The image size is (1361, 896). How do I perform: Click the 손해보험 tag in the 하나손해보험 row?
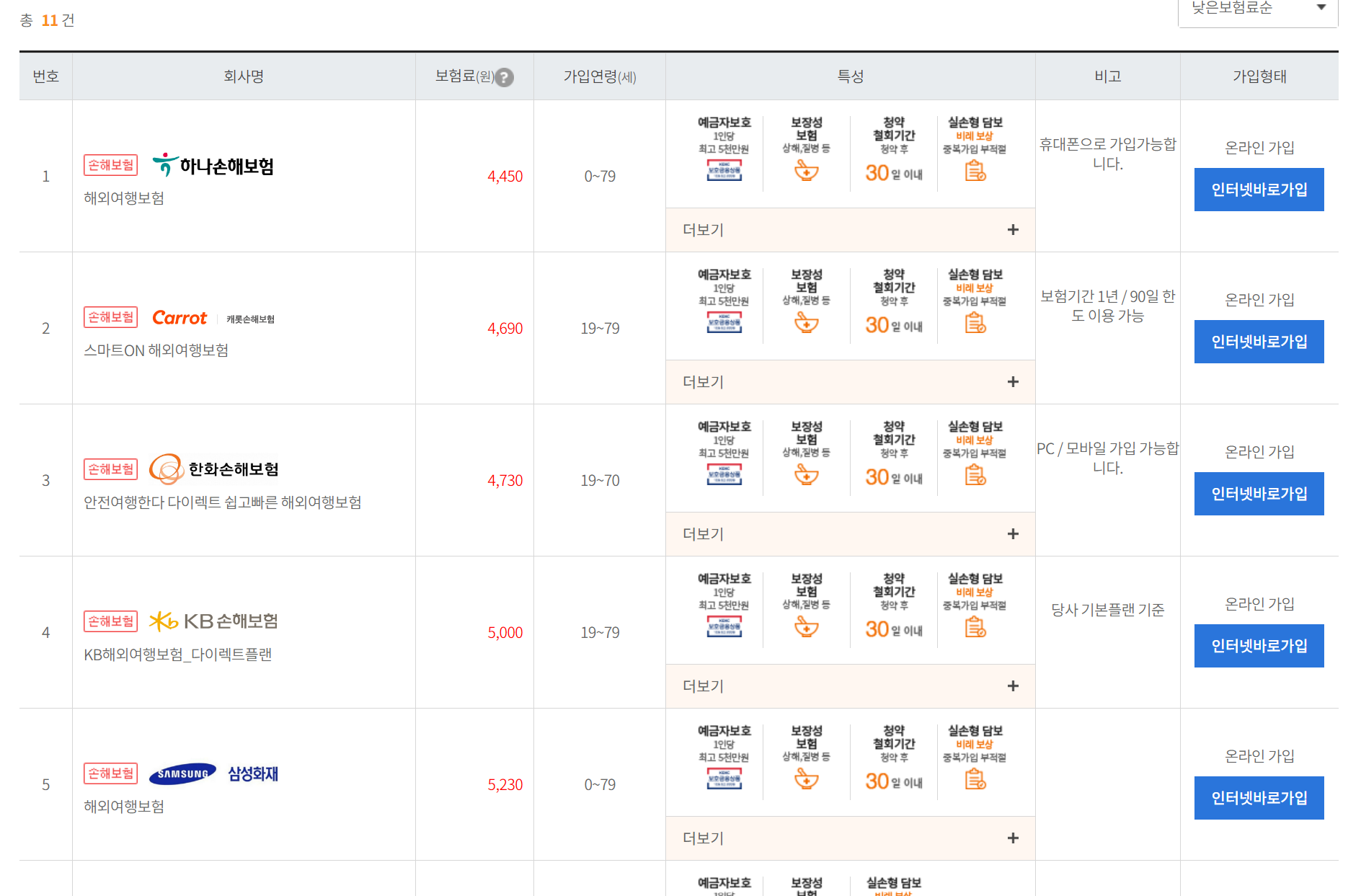[110, 165]
